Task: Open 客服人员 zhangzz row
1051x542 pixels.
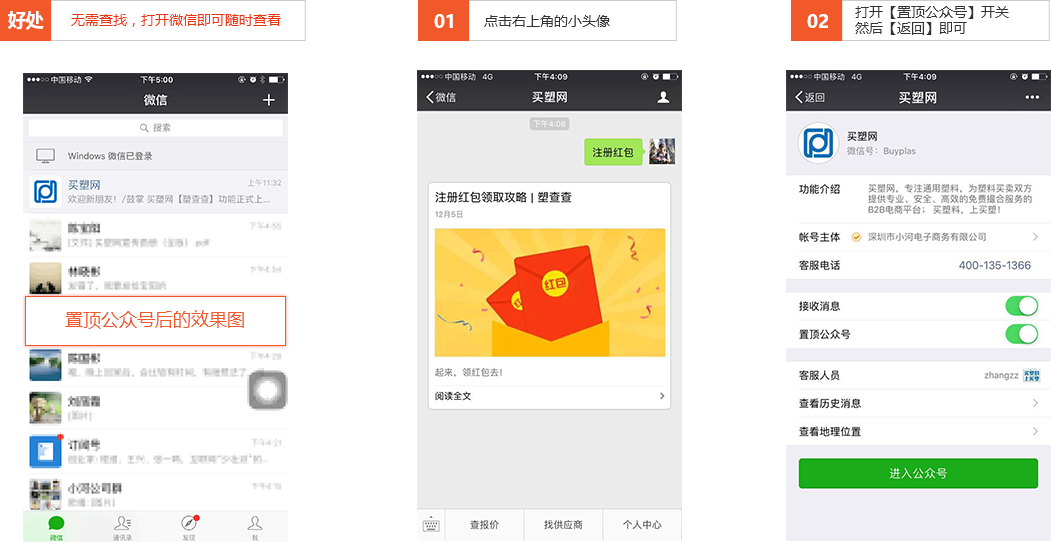Action: [918, 375]
